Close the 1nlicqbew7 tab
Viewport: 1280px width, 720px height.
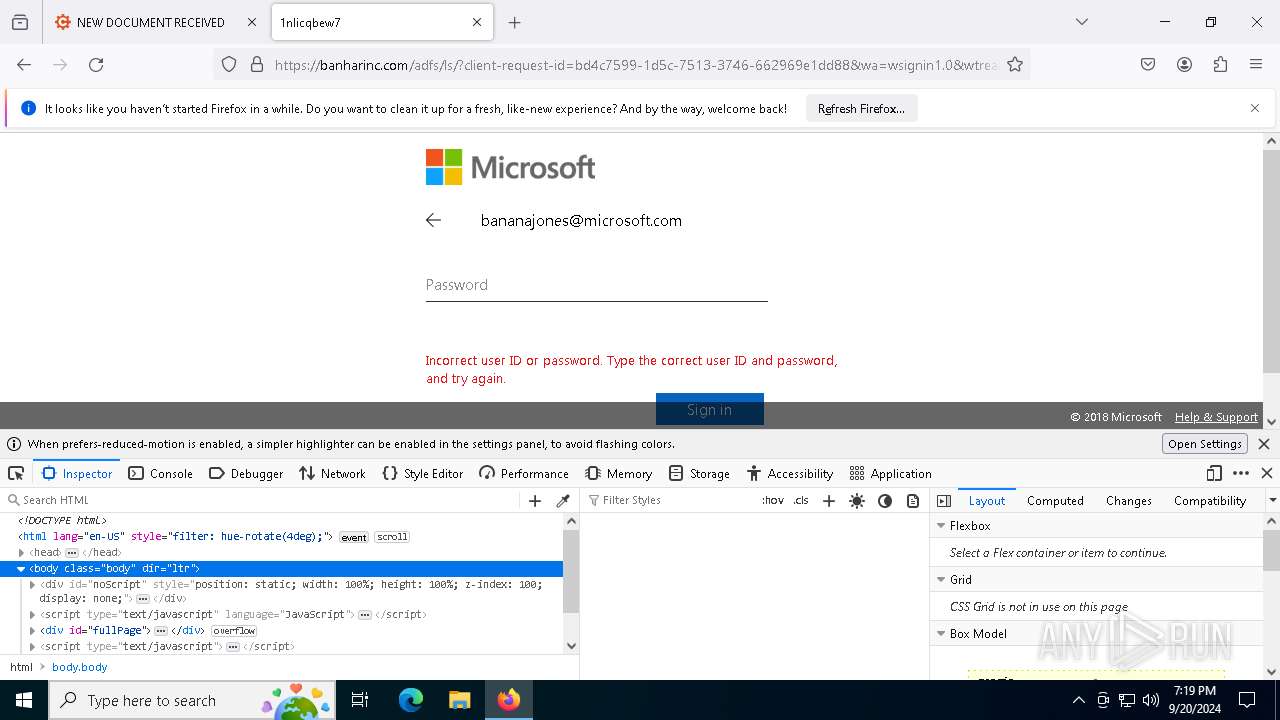coord(477,22)
